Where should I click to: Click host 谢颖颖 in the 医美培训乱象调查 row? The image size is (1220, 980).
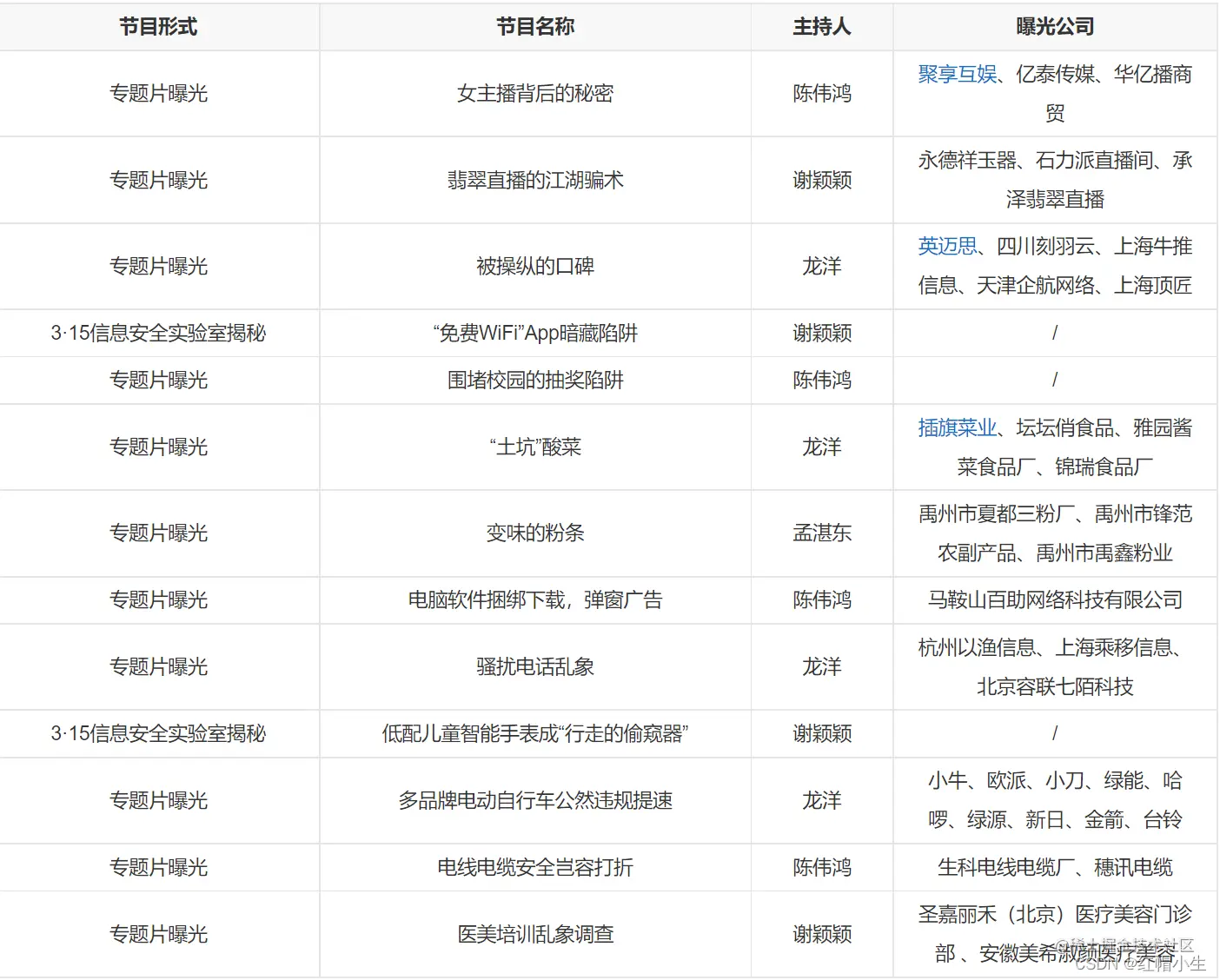(822, 935)
